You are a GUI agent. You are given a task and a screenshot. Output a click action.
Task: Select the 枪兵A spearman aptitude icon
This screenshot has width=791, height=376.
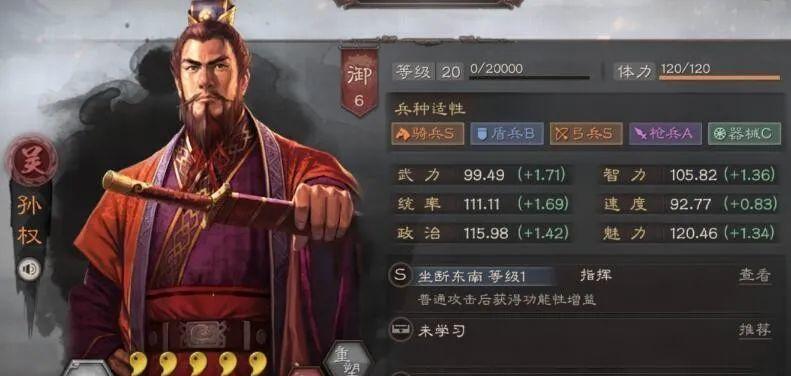(665, 134)
